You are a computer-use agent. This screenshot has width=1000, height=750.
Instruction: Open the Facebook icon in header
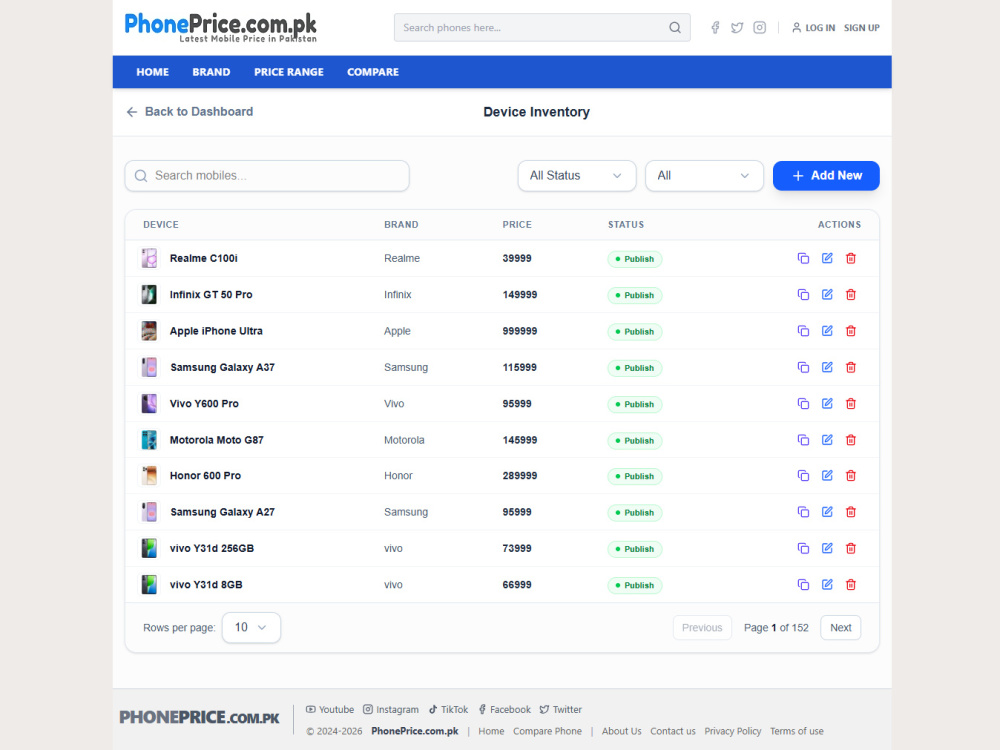pos(716,27)
